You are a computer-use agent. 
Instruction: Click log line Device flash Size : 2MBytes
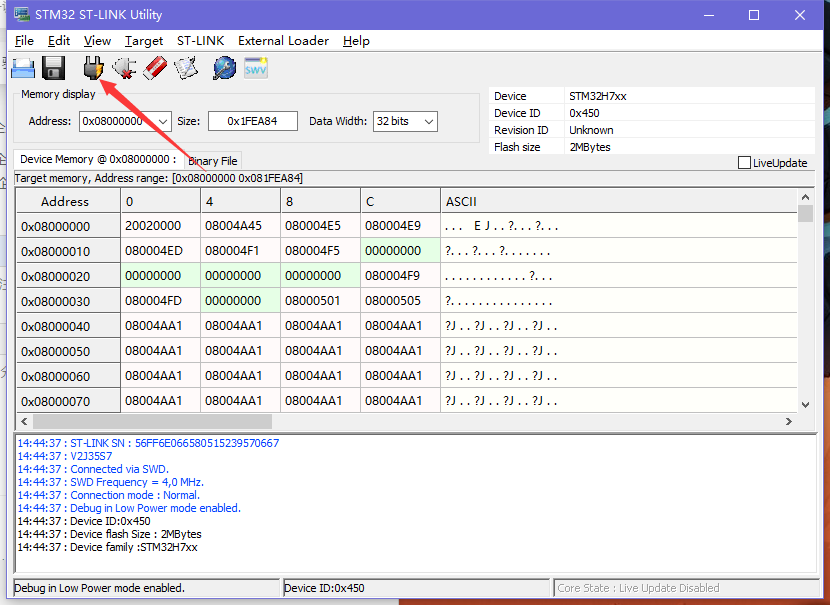110,534
